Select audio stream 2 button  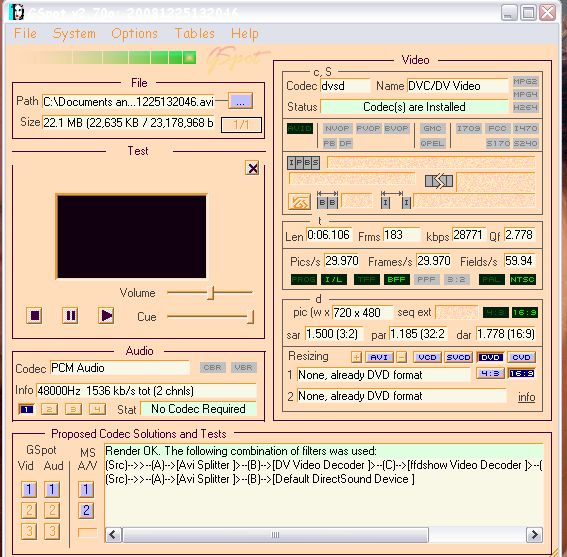(x=50, y=409)
